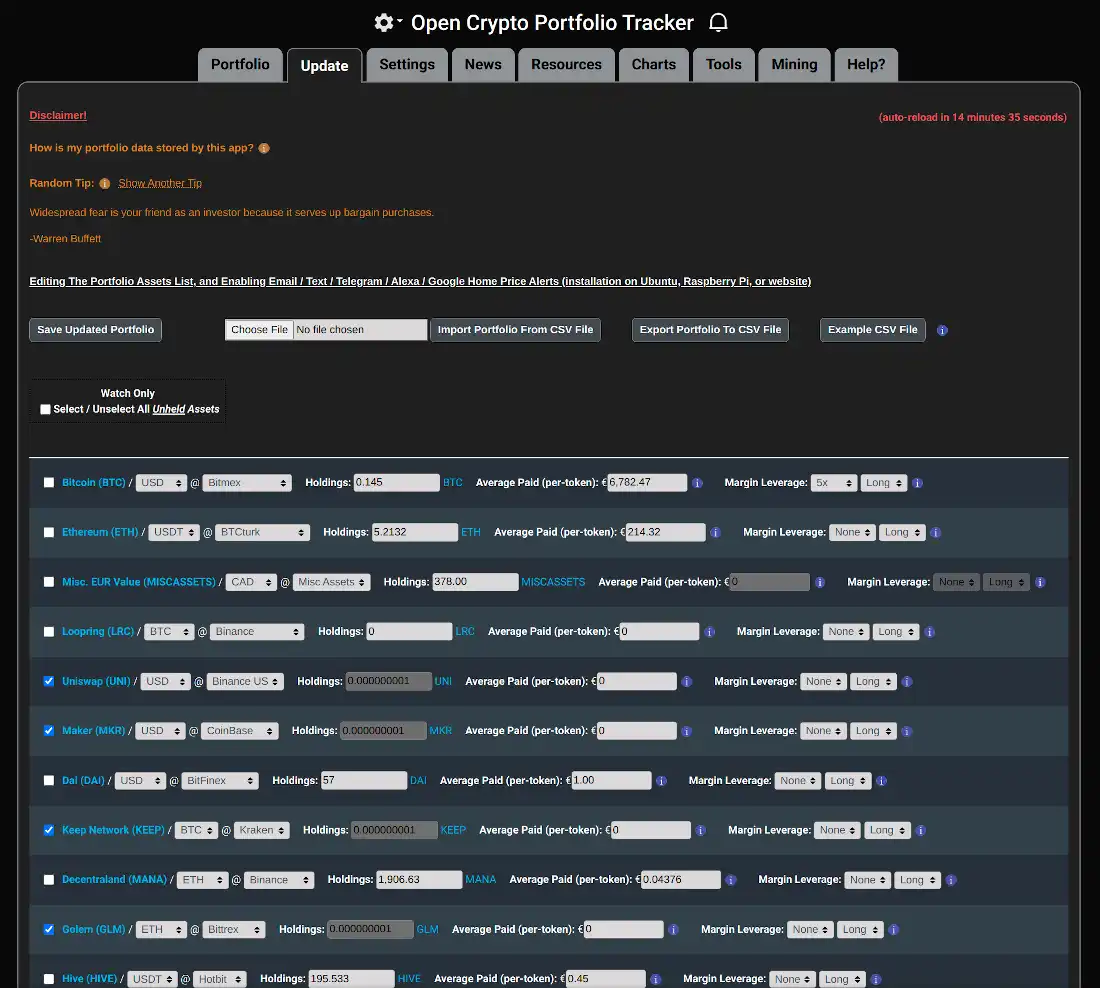The image size is (1100, 988).
Task: Click Uniswap margin leverage info icon
Action: 907,681
